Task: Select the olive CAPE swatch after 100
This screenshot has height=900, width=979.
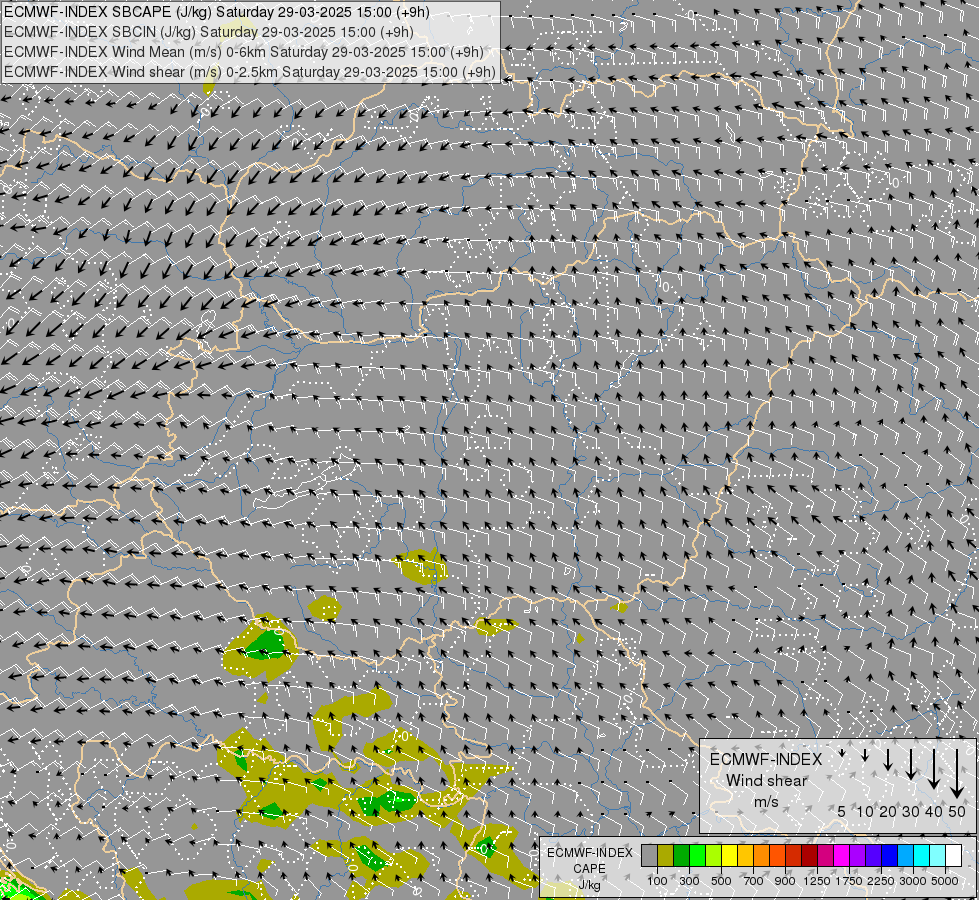Action: pyautogui.click(x=666, y=856)
